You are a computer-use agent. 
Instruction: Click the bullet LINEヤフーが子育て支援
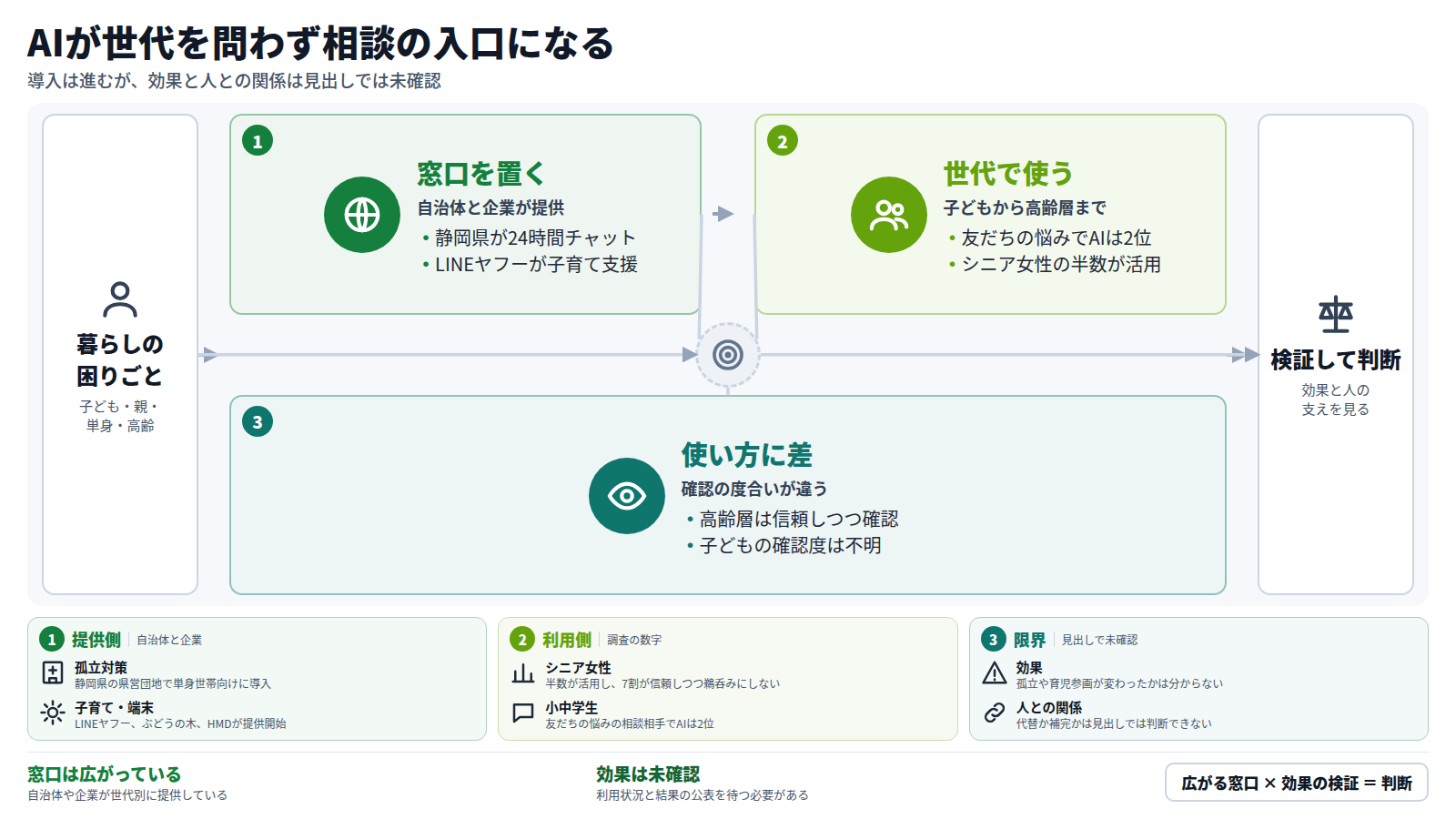click(x=536, y=264)
